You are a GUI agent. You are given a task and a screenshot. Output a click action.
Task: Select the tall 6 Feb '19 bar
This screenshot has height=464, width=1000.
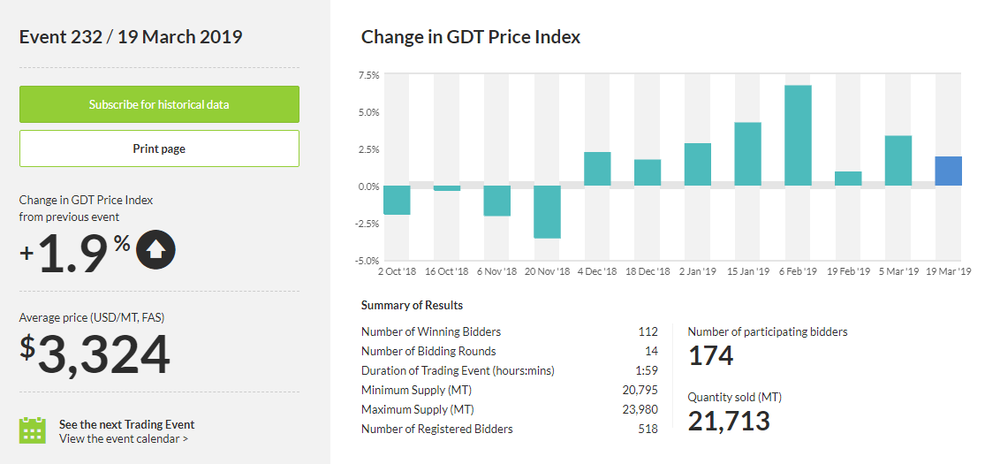pyautogui.click(x=798, y=136)
